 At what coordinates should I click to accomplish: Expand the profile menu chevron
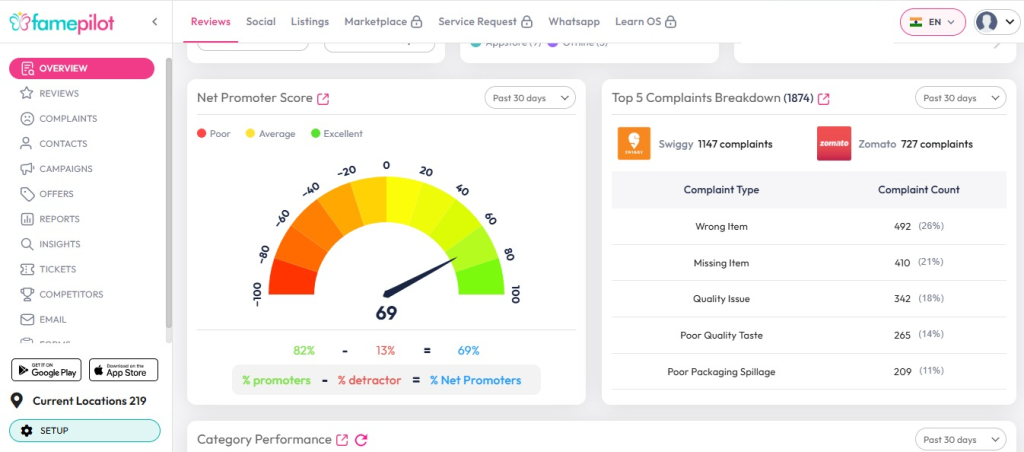pos(1009,22)
